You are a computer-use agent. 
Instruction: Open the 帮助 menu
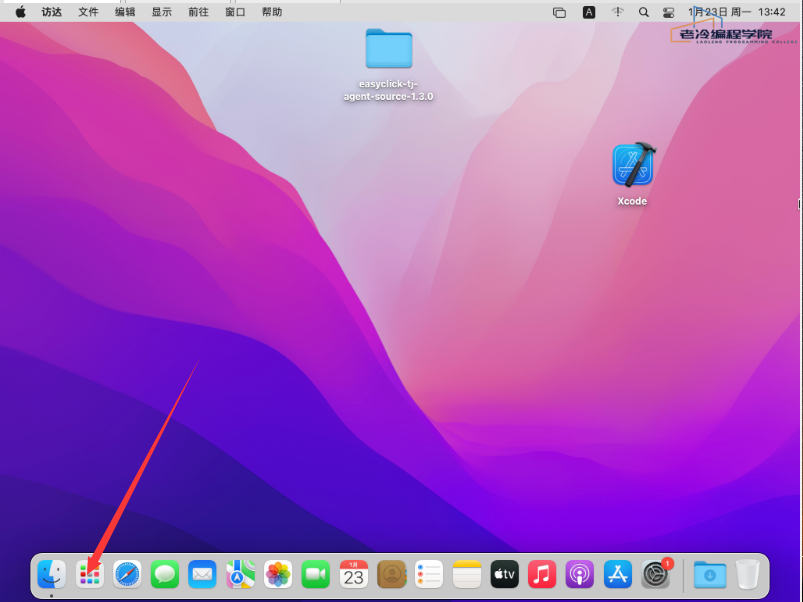272,12
